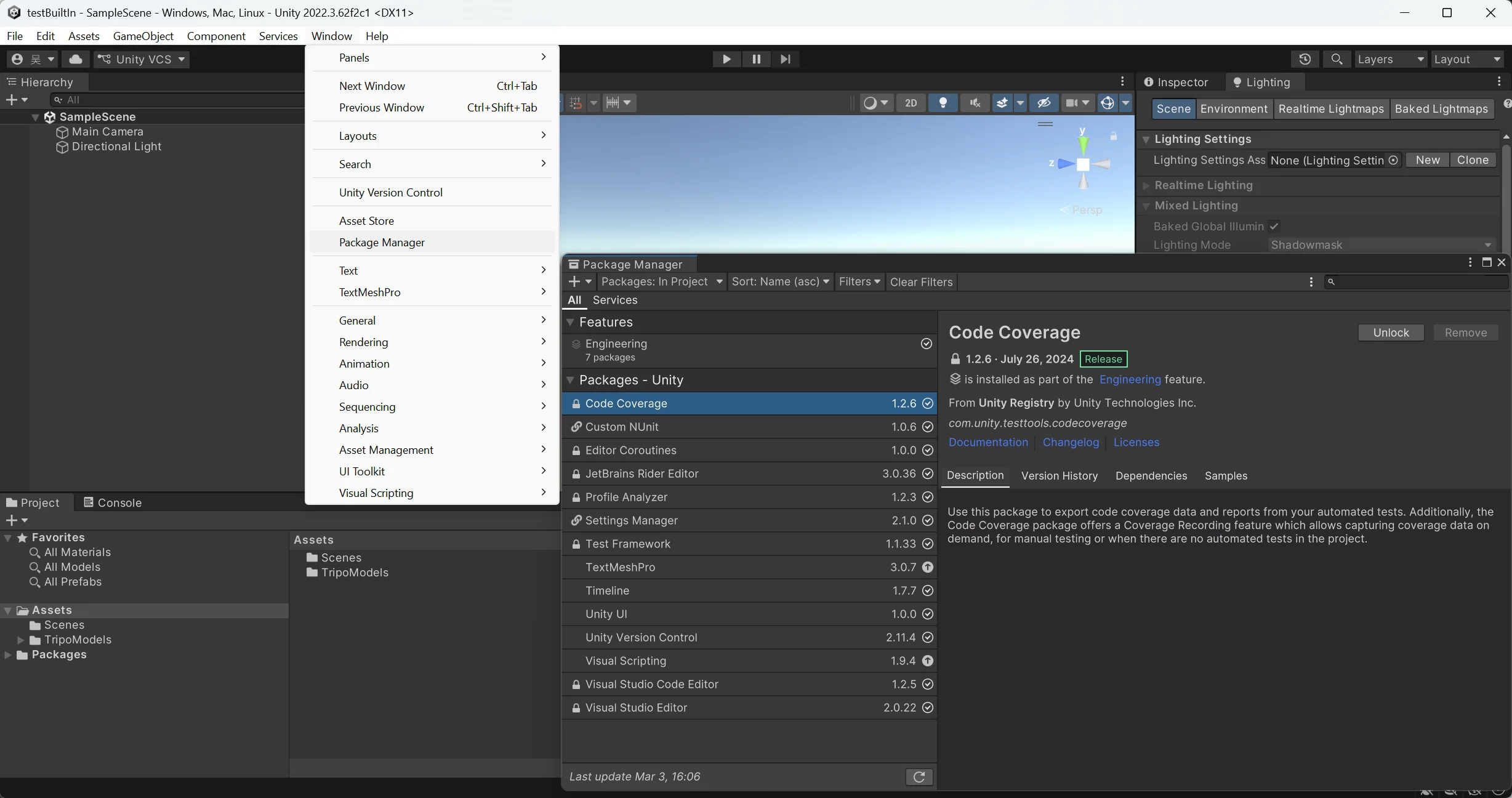Click the global search magnifier icon
This screenshot has width=1512, height=798.
point(1337,59)
